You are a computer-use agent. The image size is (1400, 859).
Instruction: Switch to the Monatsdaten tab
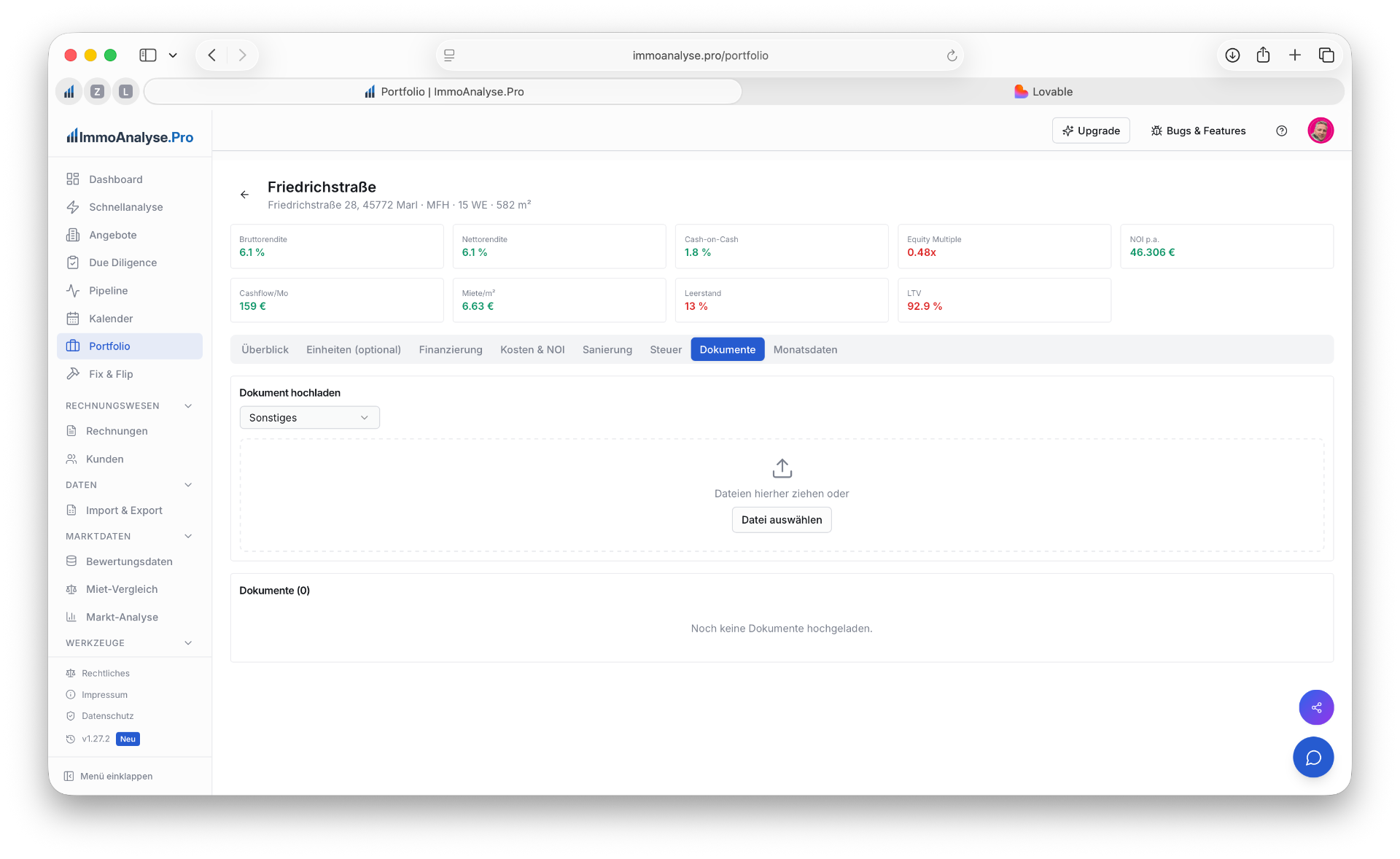805,350
